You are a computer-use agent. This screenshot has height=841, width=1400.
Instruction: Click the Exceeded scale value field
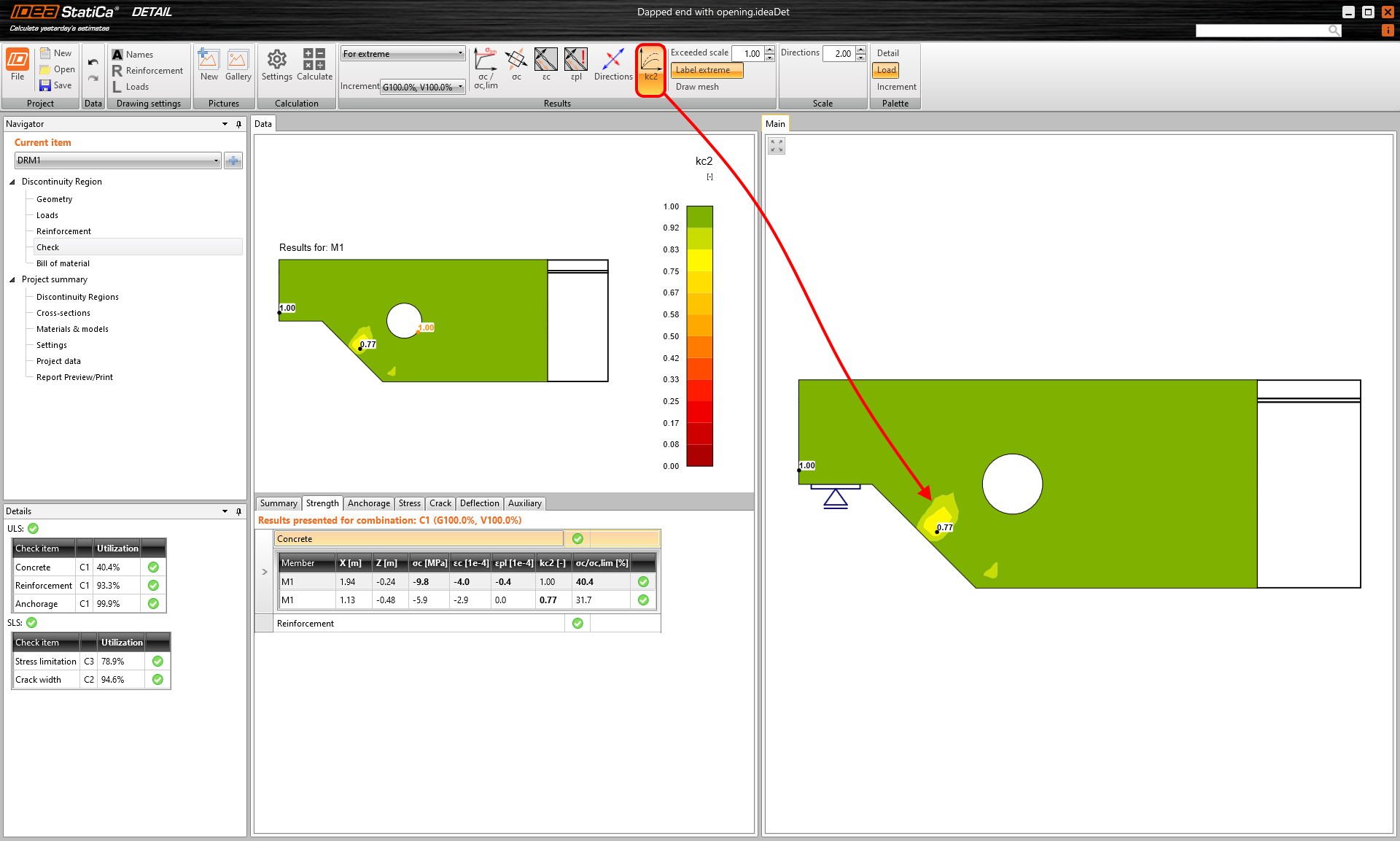(x=749, y=53)
